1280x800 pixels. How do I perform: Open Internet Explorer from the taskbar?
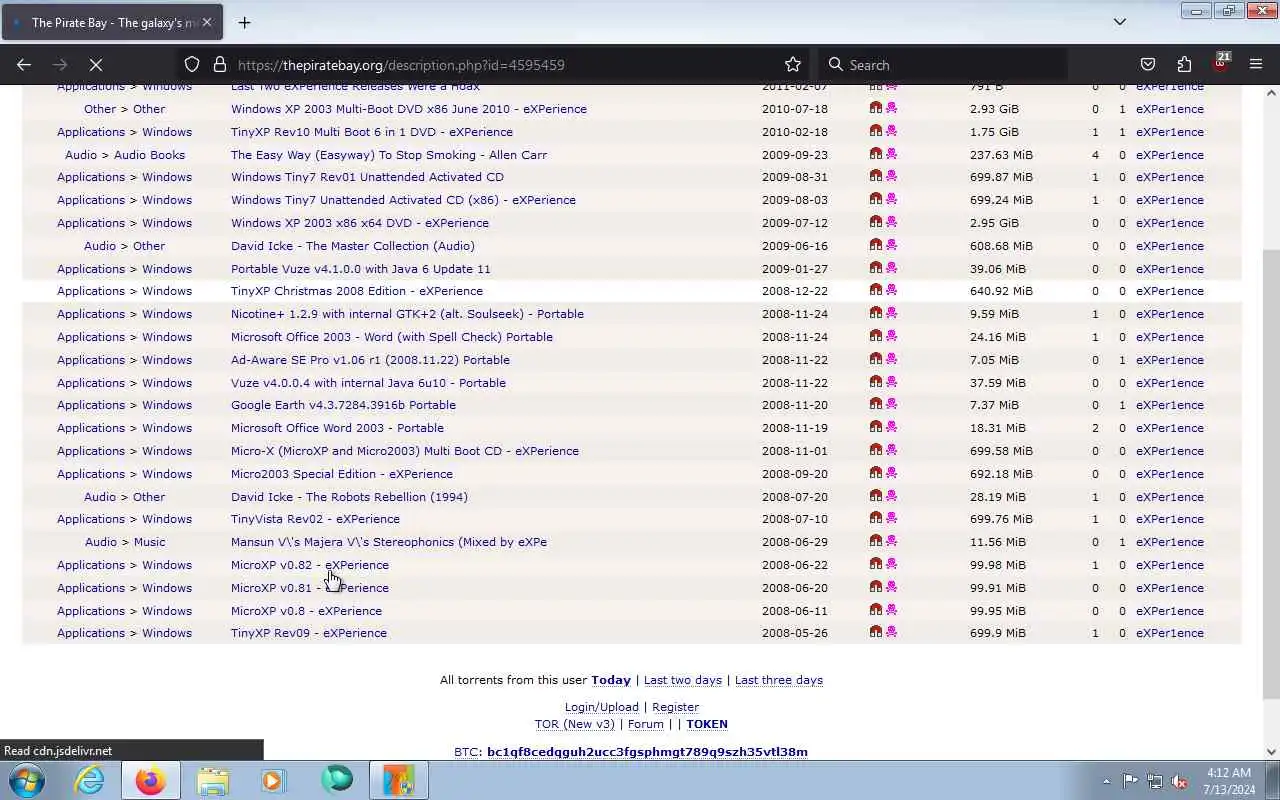(x=90, y=780)
